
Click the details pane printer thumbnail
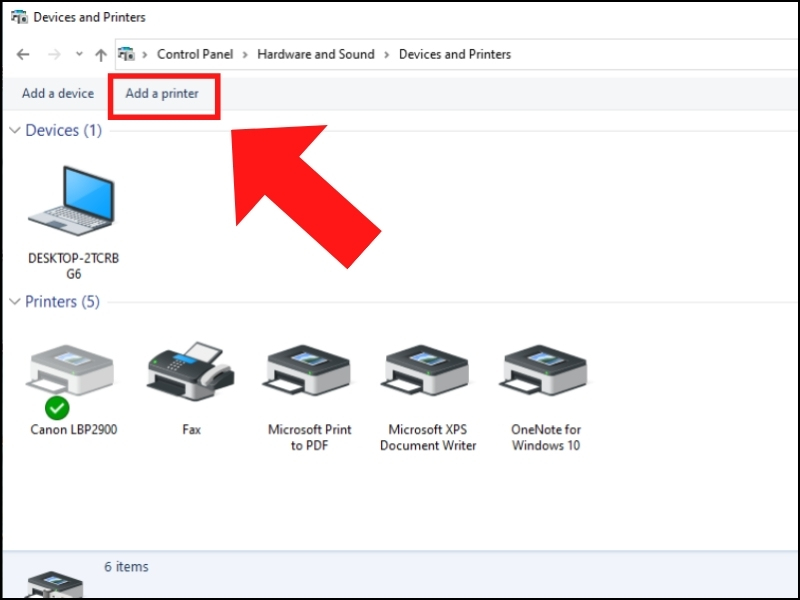[54, 584]
